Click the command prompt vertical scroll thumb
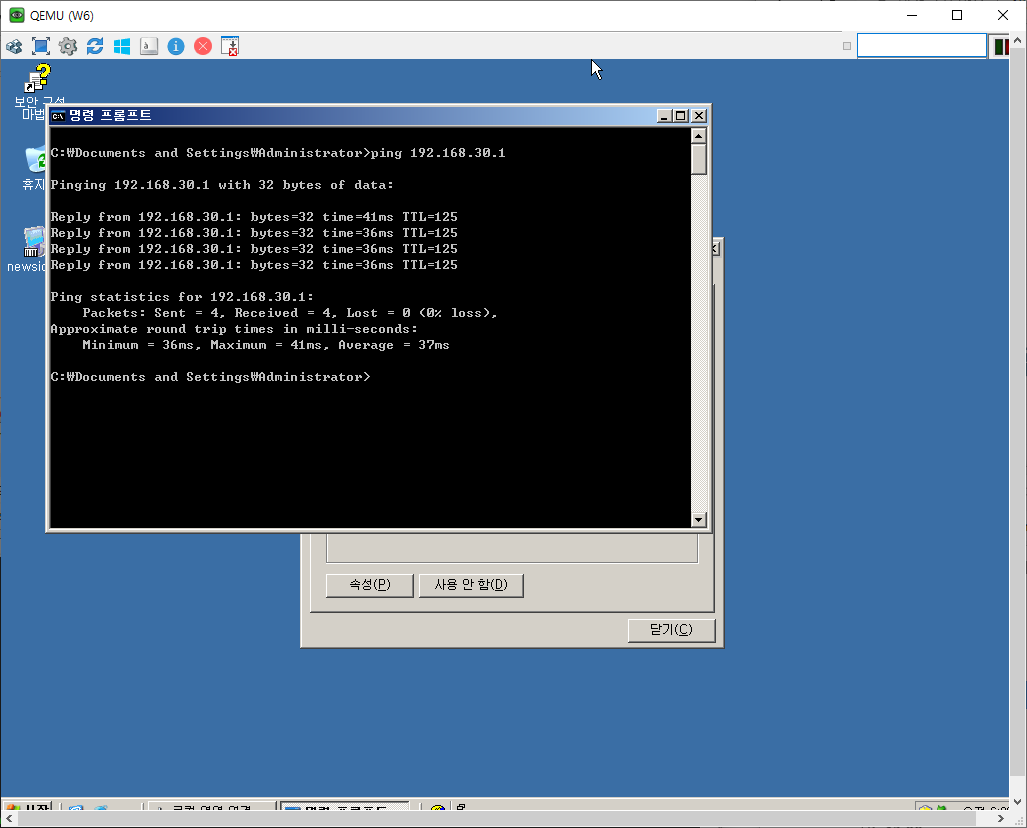The width and height of the screenshot is (1027, 828). click(698, 159)
